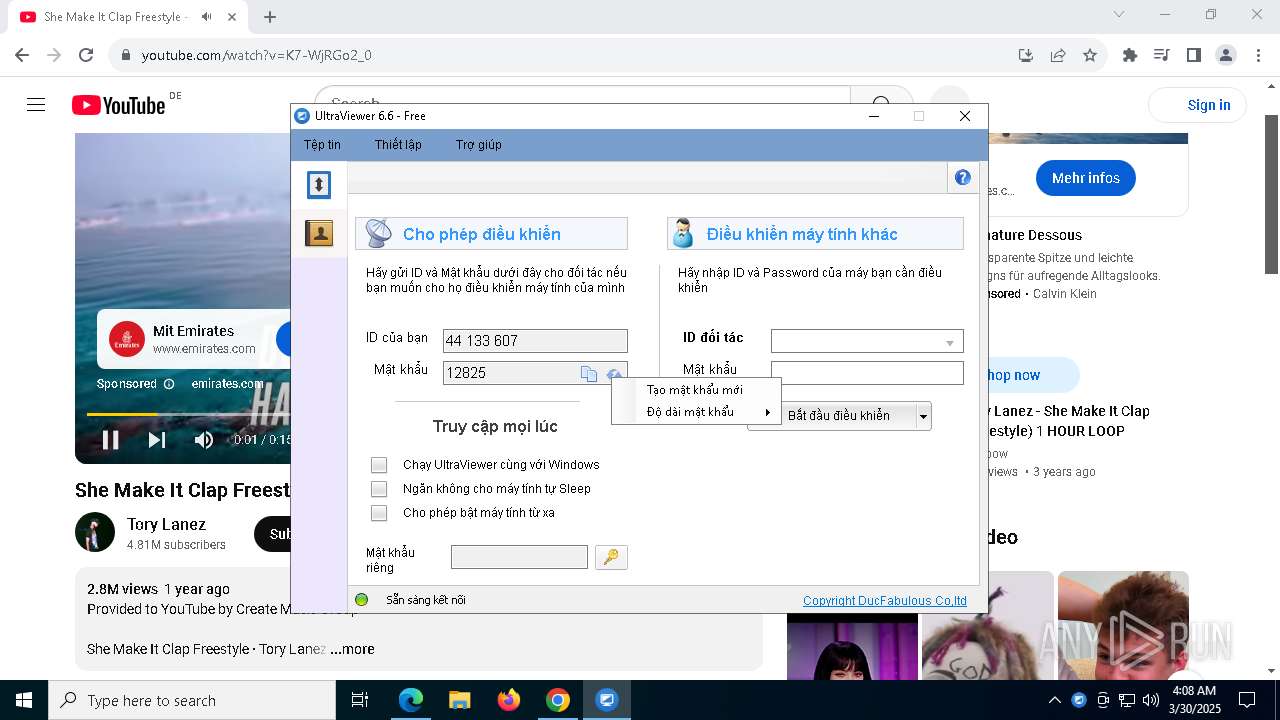Launch Microsoft Edge from the taskbar
The width and height of the screenshot is (1280, 720).
(411, 700)
